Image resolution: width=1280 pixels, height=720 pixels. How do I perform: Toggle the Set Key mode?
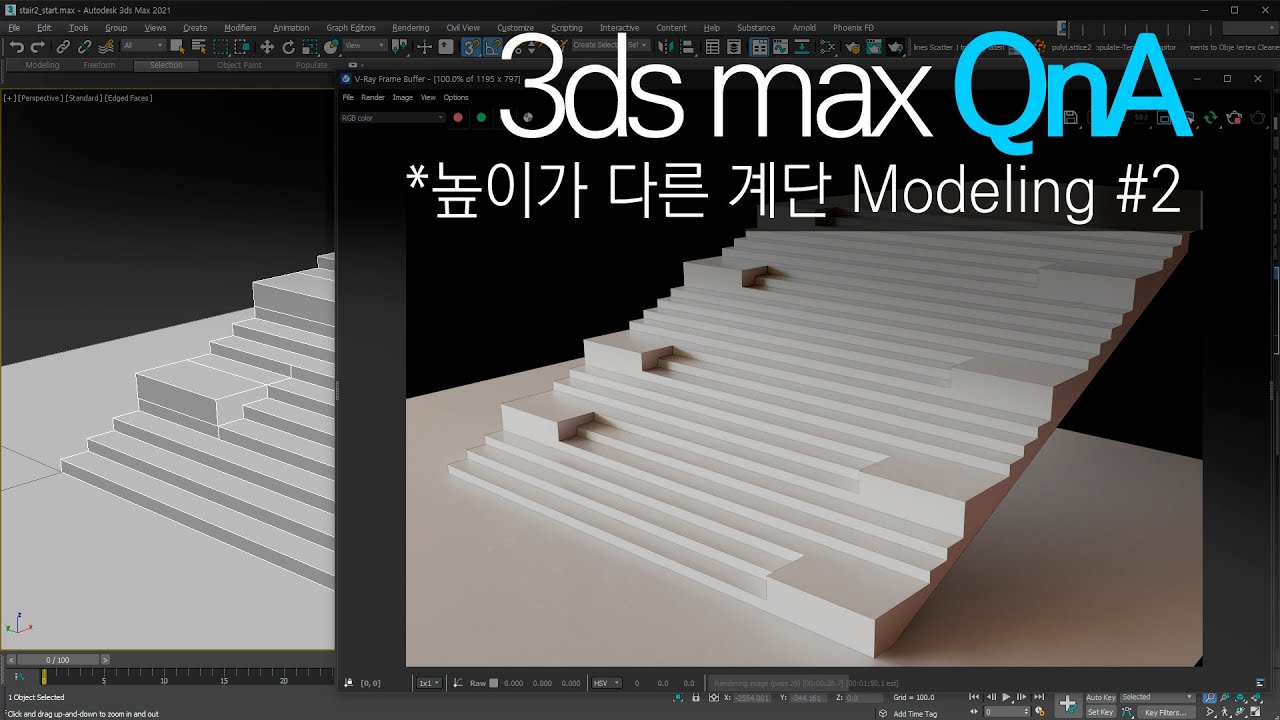(x=1101, y=712)
